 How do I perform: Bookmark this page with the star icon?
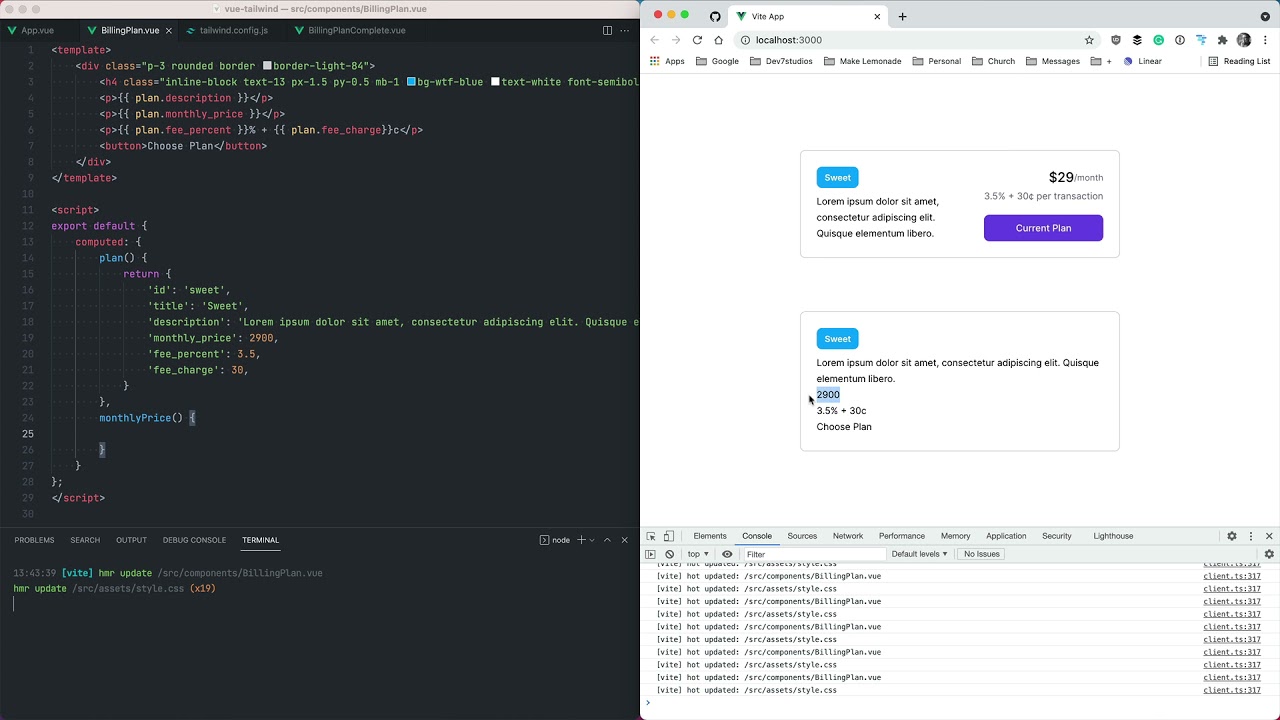(1089, 40)
